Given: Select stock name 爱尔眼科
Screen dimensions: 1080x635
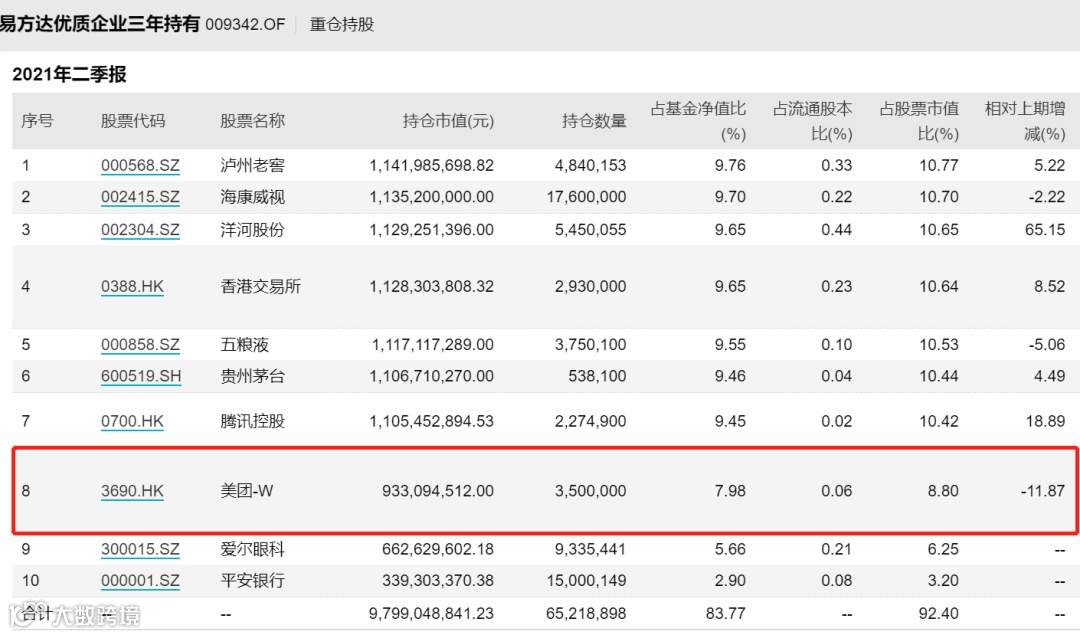Looking at the screenshot, I should [252, 549].
